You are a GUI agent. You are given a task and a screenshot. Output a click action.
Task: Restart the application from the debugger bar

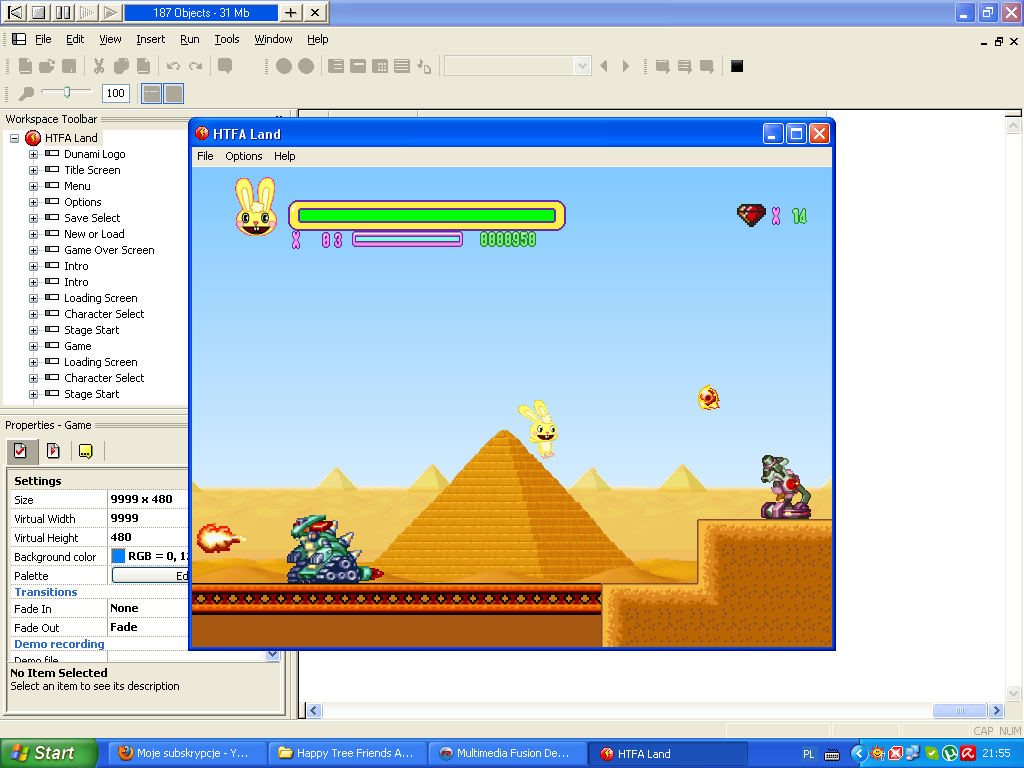(x=15, y=12)
